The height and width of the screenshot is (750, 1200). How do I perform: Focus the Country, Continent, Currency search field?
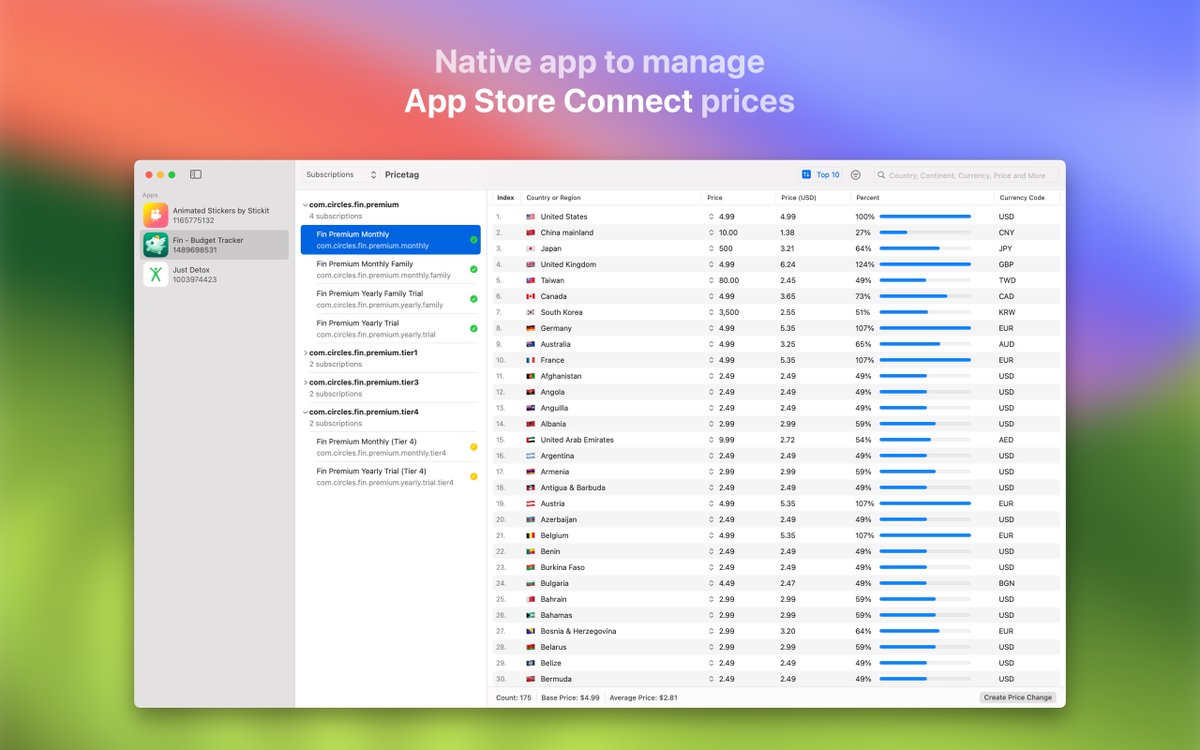(965, 175)
